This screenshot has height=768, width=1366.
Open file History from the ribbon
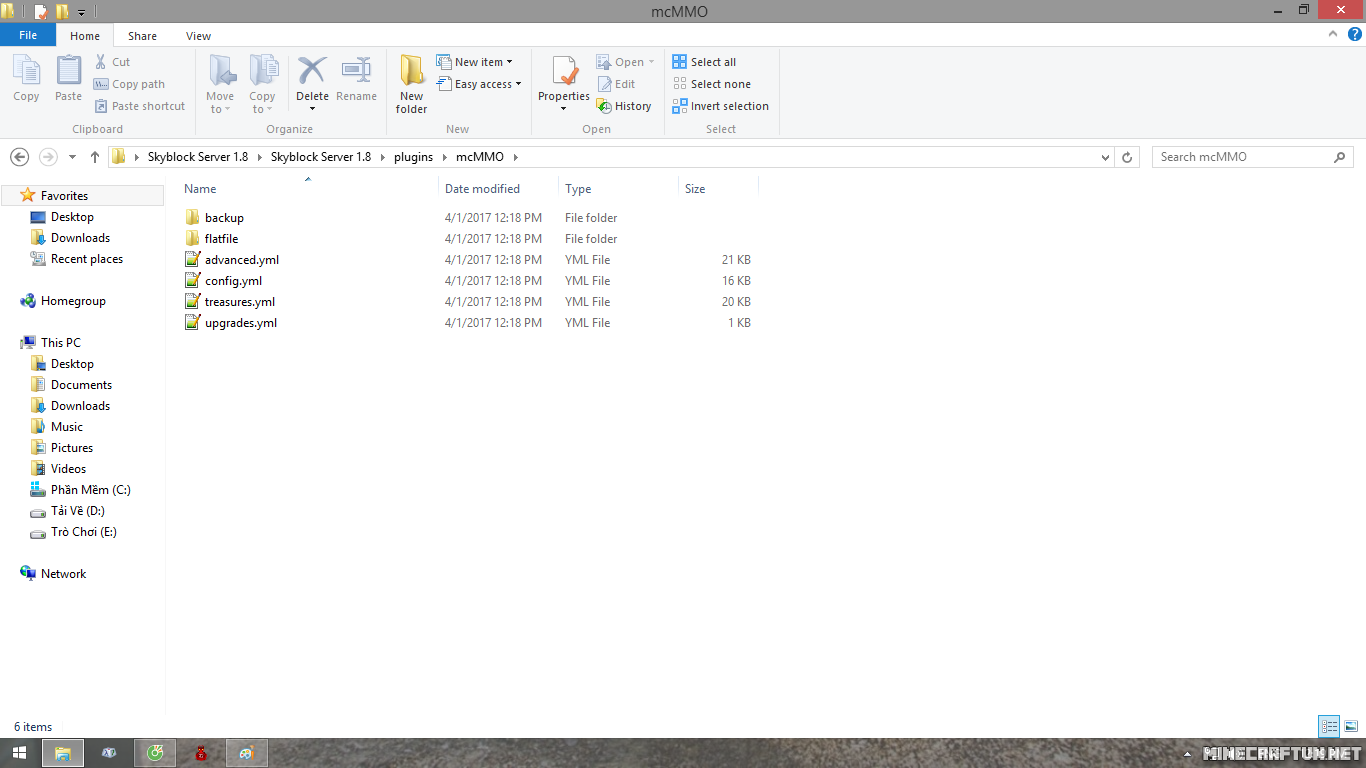[x=624, y=106]
